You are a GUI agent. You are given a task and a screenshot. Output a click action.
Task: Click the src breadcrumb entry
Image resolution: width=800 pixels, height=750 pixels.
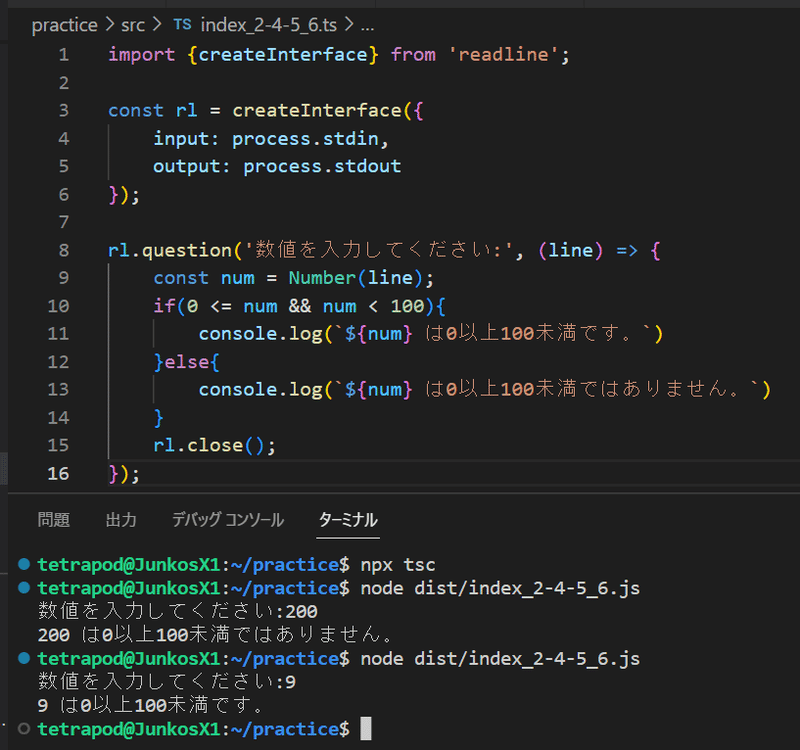click(x=132, y=25)
